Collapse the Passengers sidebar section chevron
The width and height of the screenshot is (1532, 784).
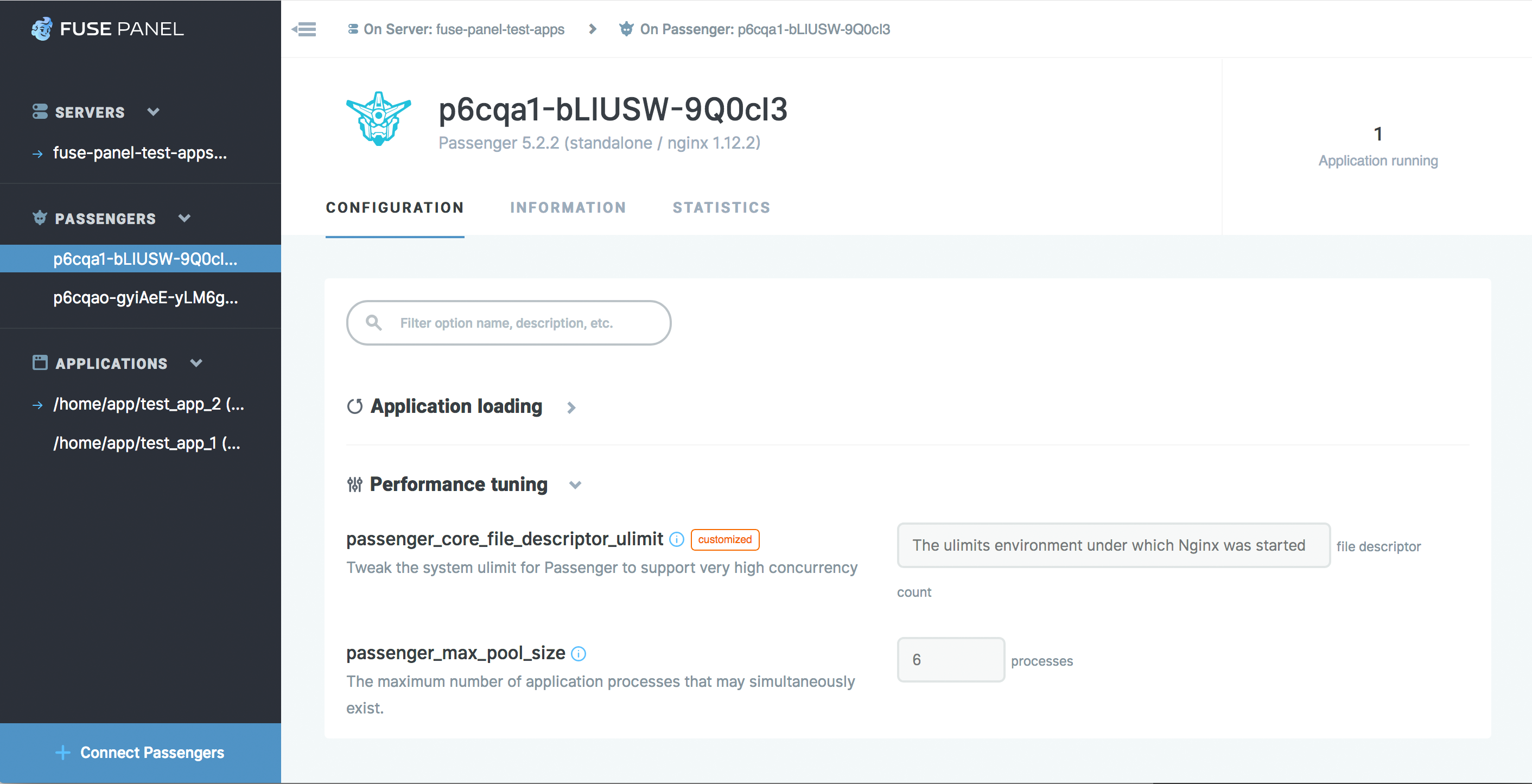click(185, 218)
